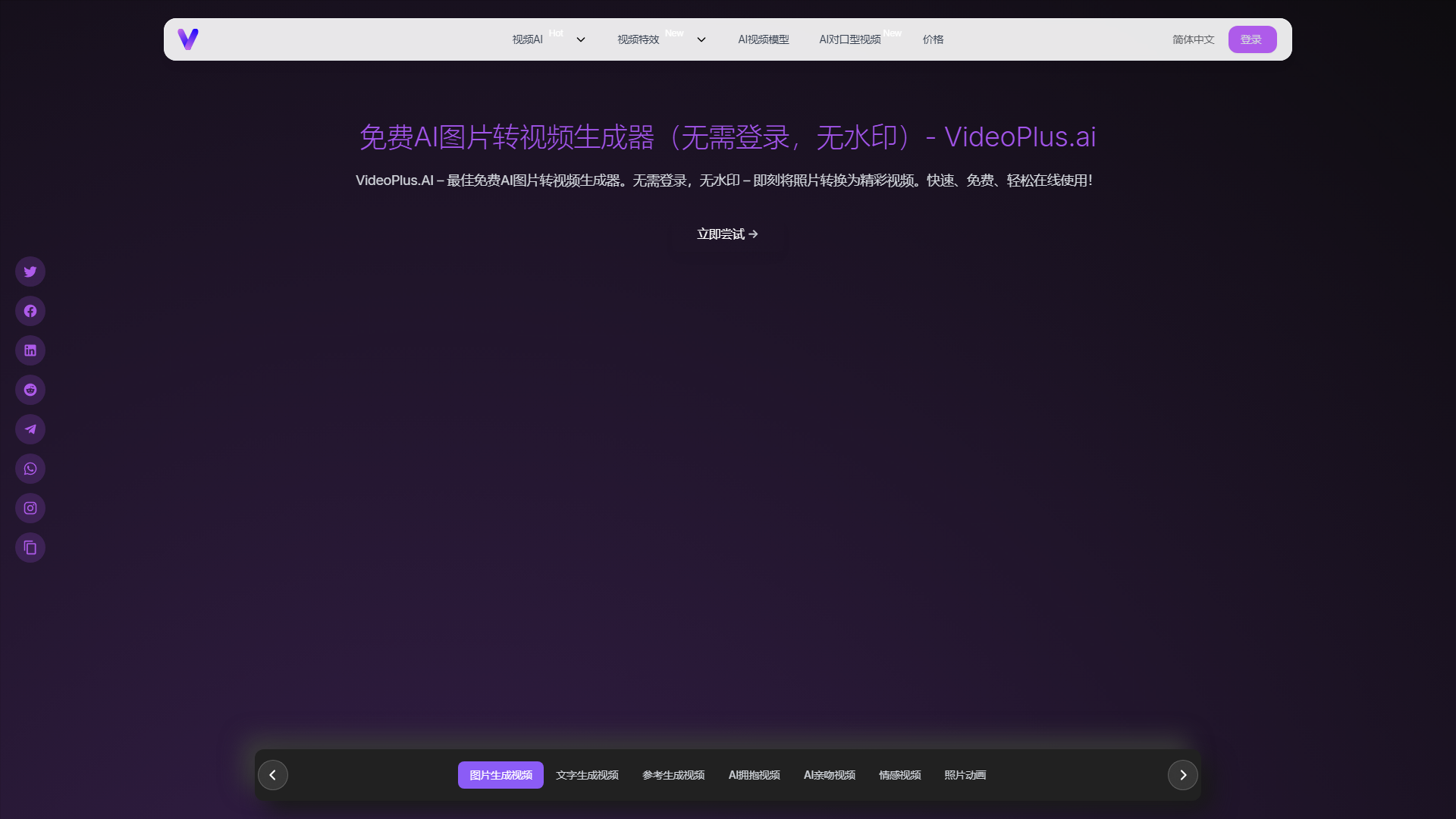Click the 登录 login button
Viewport: 1456px width, 819px height.
pyautogui.click(x=1252, y=39)
